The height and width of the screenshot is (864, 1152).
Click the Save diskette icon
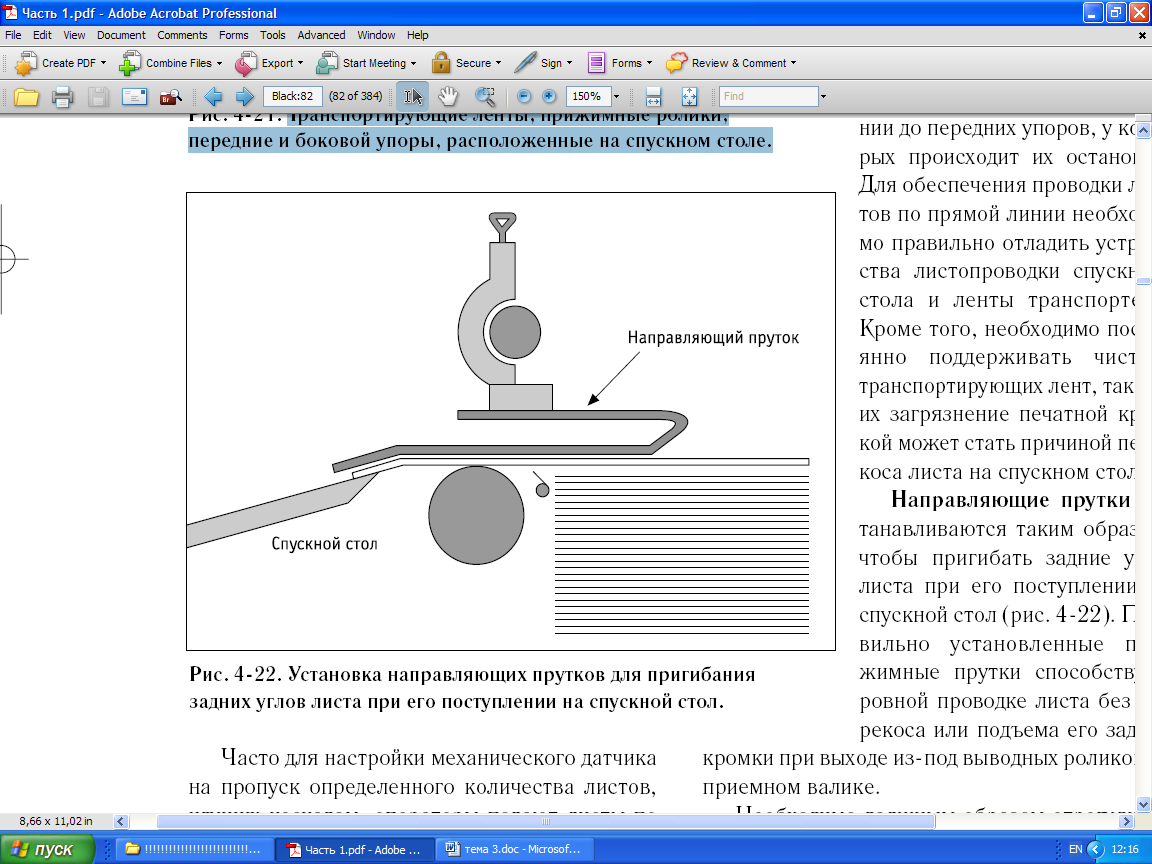click(x=98, y=96)
